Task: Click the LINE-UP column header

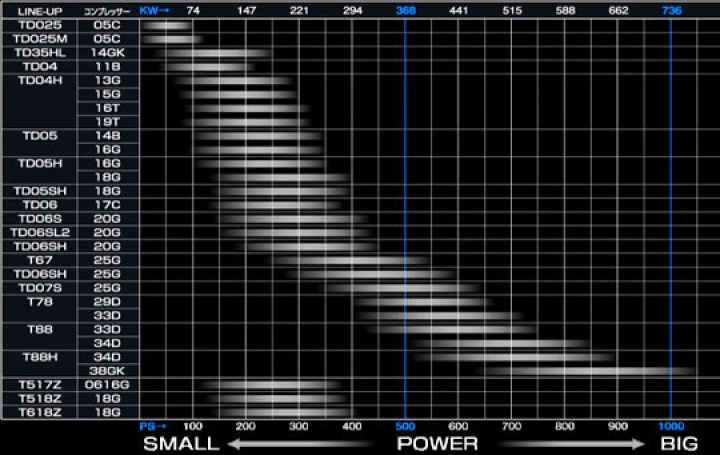Action: 39,10
